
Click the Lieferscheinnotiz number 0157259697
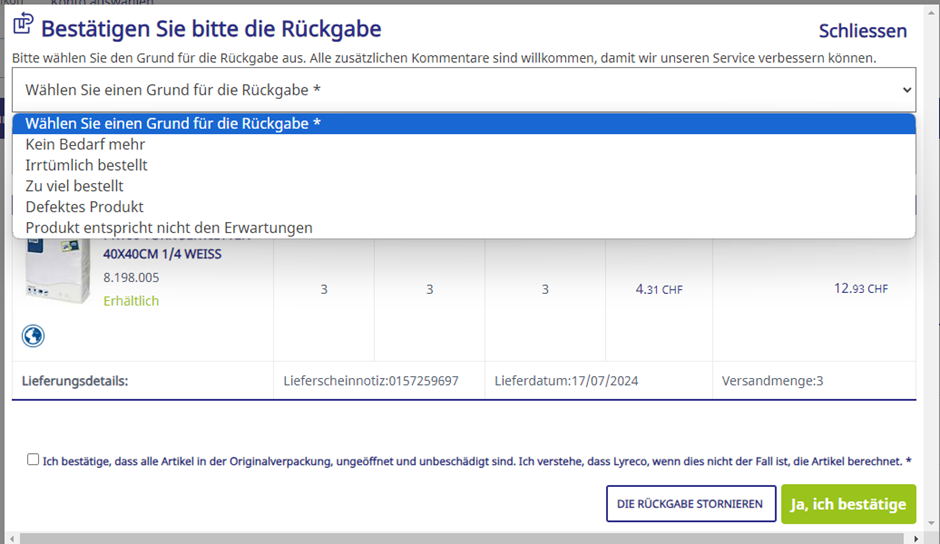[x=422, y=381]
